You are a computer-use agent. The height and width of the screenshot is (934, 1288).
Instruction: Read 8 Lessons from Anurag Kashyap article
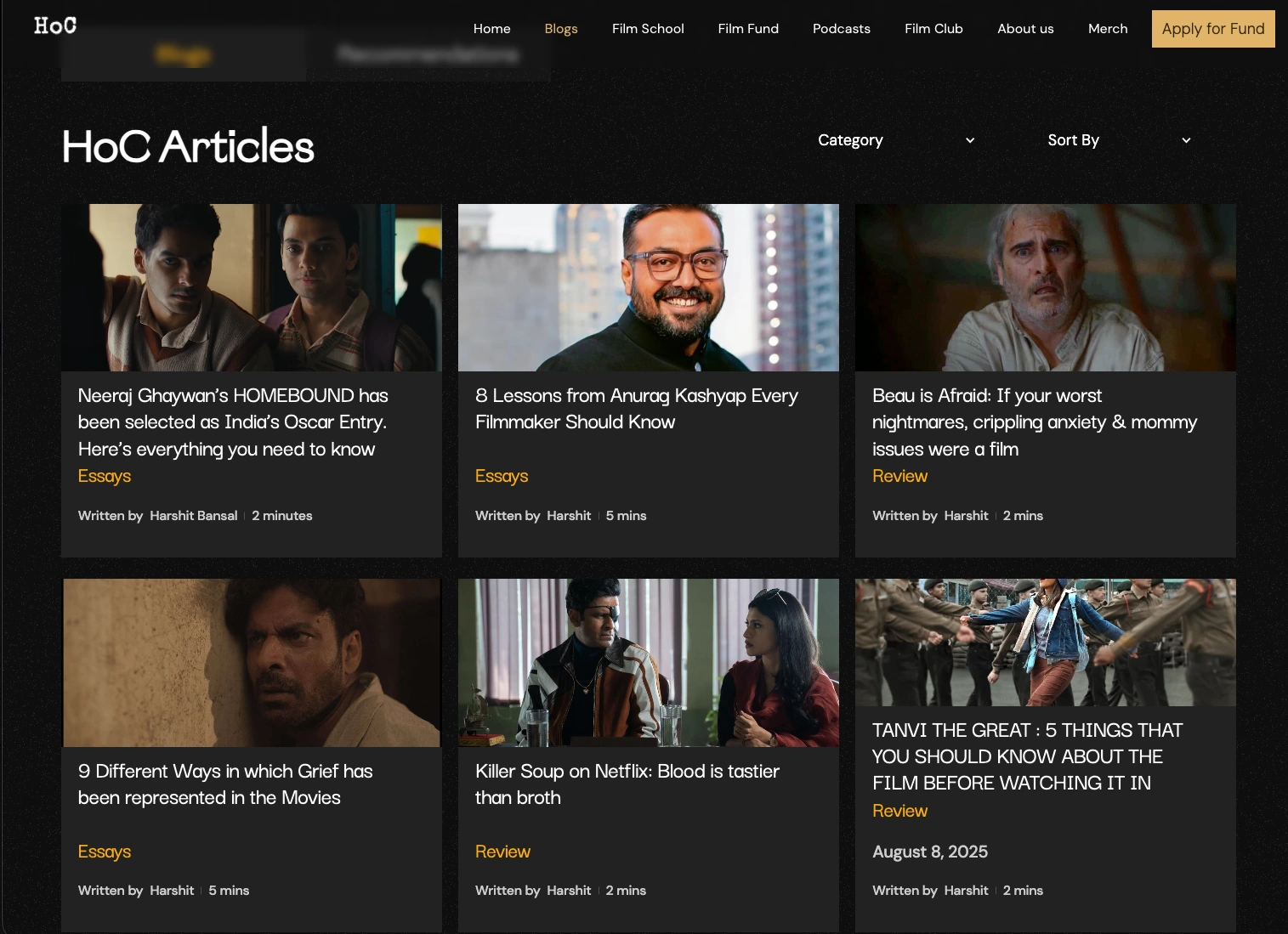tap(637, 409)
